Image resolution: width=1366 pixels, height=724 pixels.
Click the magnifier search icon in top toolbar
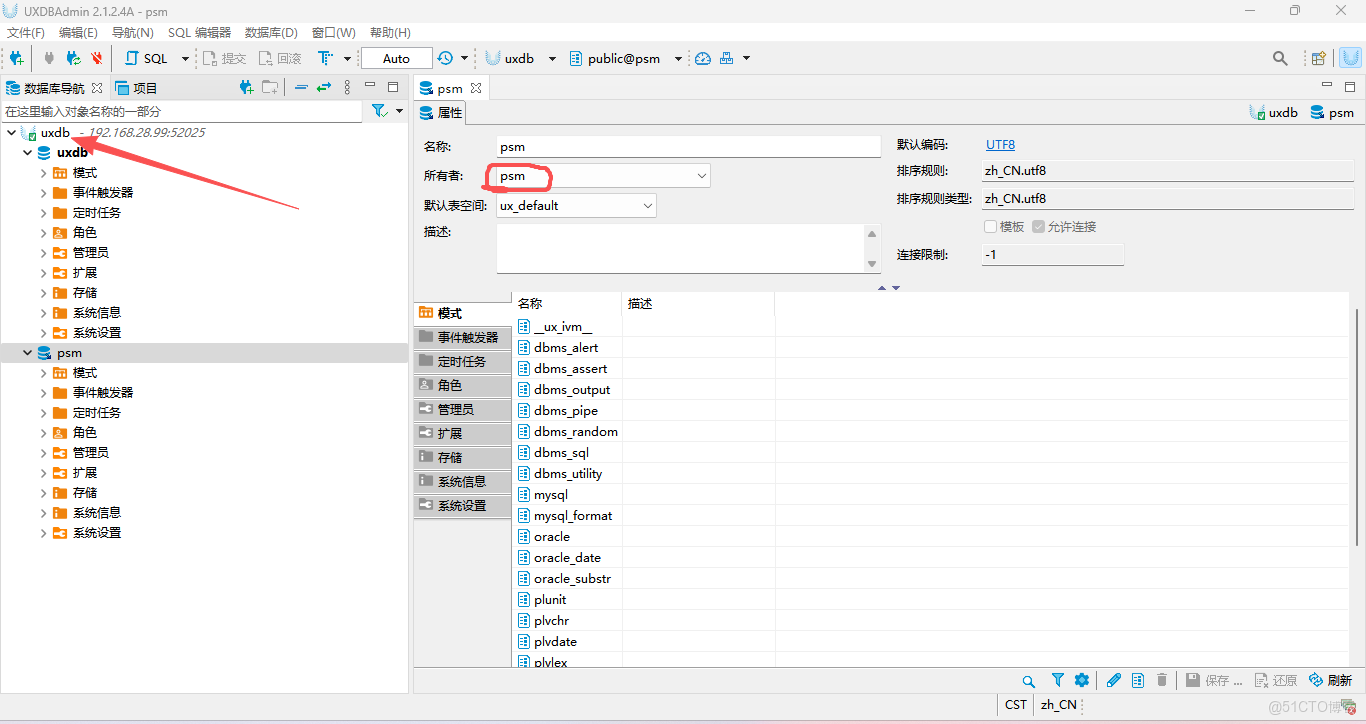click(x=1280, y=58)
